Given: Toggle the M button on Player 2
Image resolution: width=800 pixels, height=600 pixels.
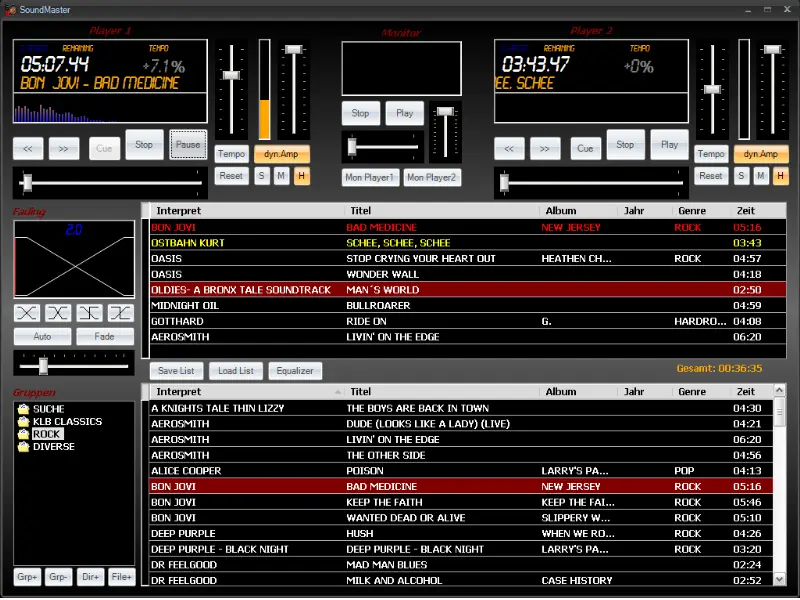Looking at the screenshot, I should tap(761, 176).
